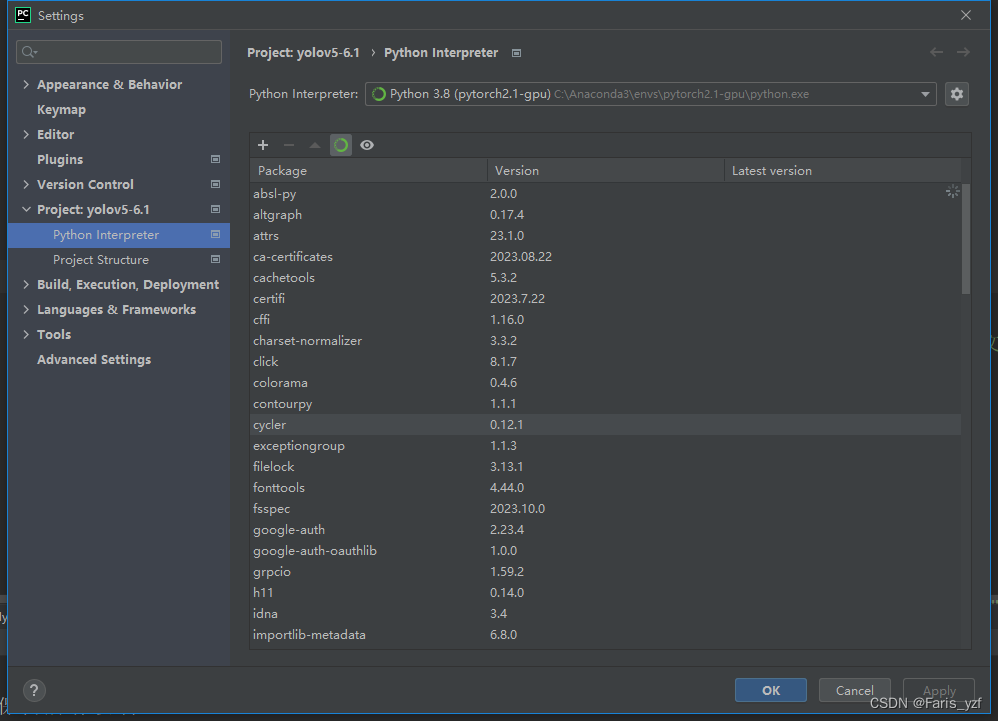The image size is (998, 721).
Task: Click the forward navigation arrow
Action: (963, 52)
